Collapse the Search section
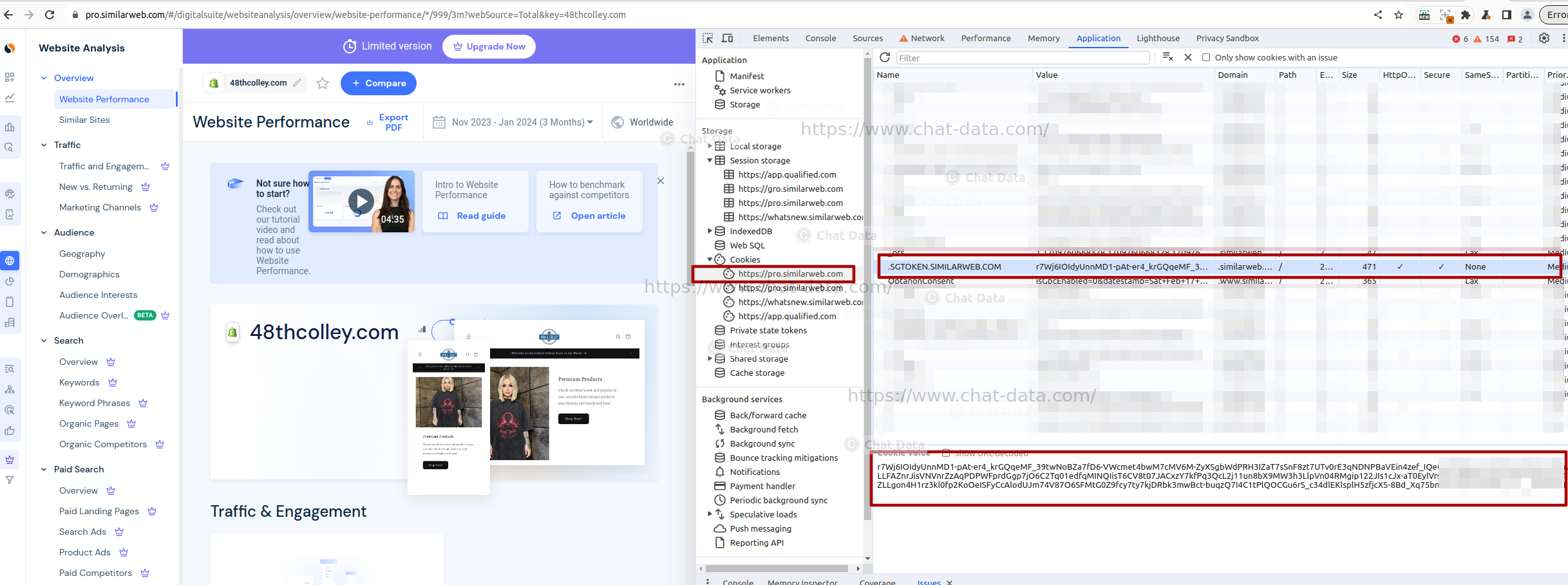 [44, 340]
